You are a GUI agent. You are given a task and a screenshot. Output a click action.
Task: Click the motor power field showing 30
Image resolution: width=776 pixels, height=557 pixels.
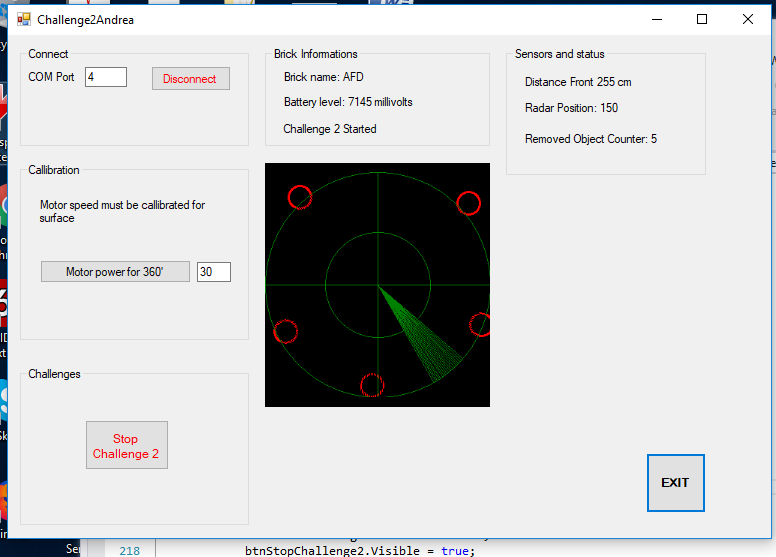click(213, 272)
